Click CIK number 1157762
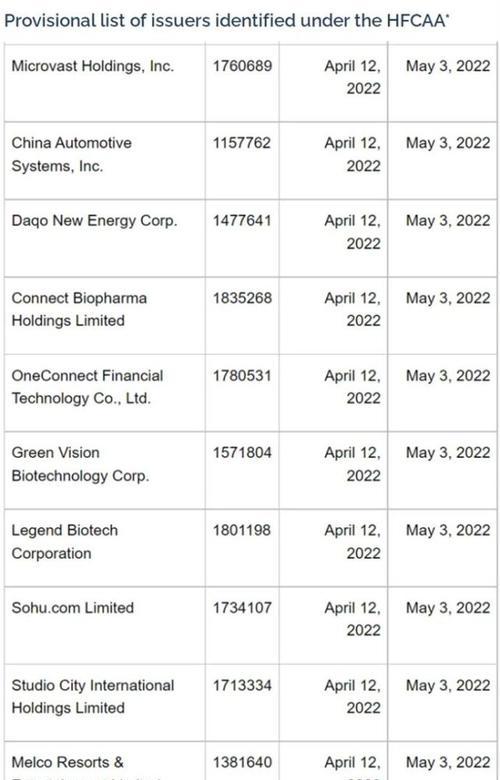 tap(242, 143)
